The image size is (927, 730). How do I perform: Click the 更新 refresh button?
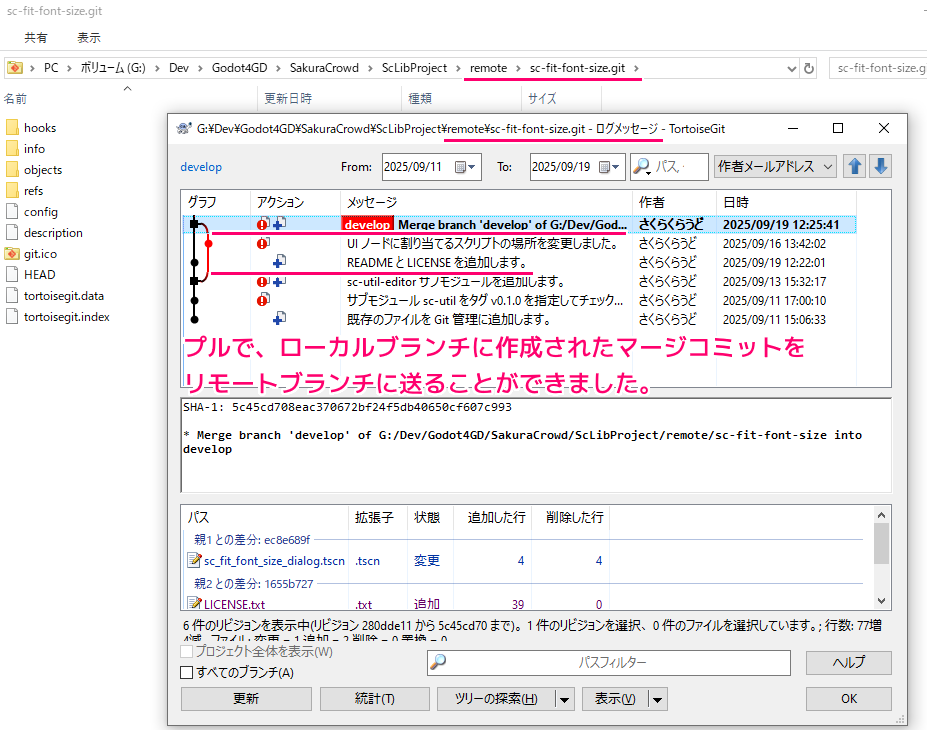[x=246, y=699]
